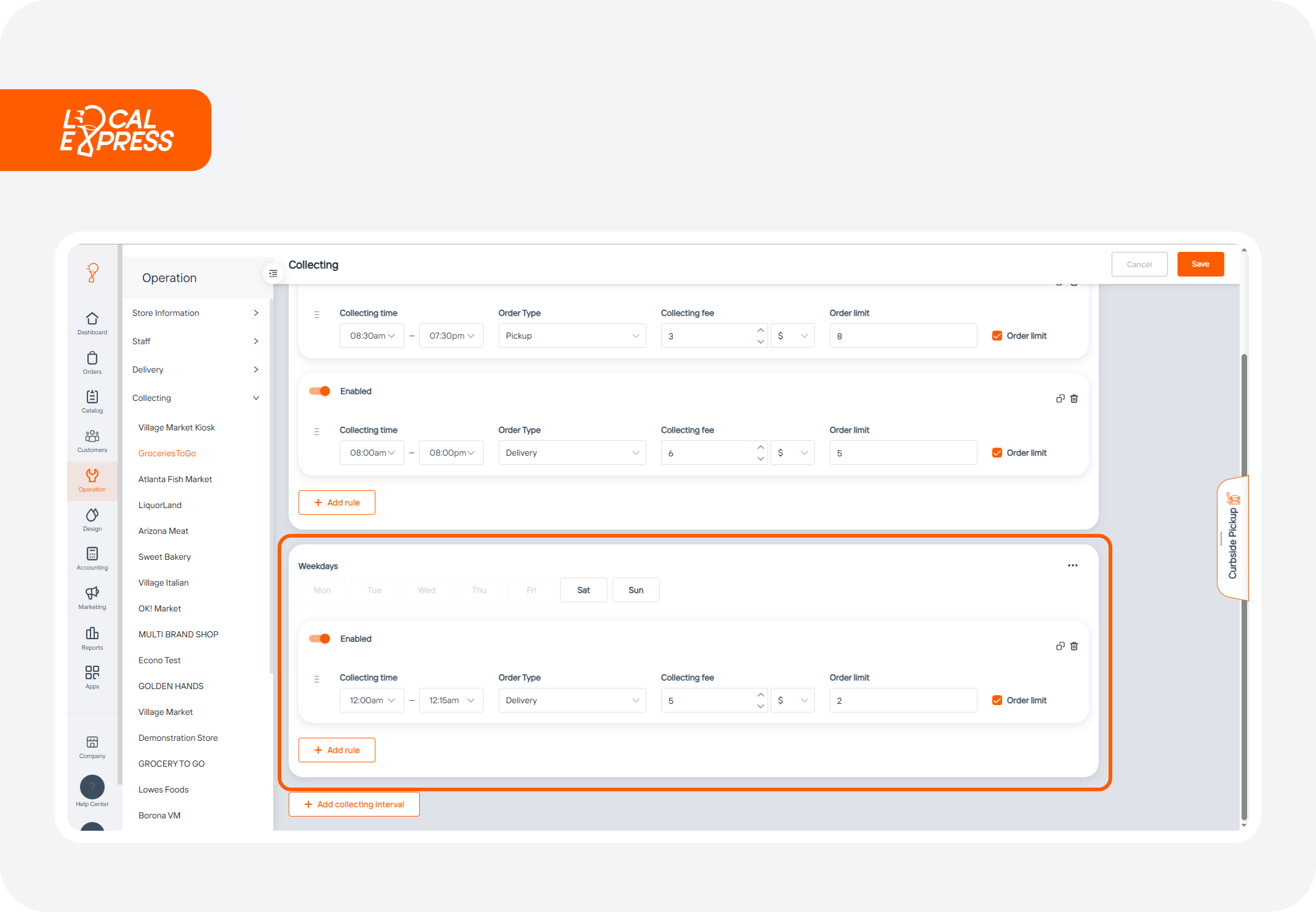Open the Dashboard section icon

point(92,318)
